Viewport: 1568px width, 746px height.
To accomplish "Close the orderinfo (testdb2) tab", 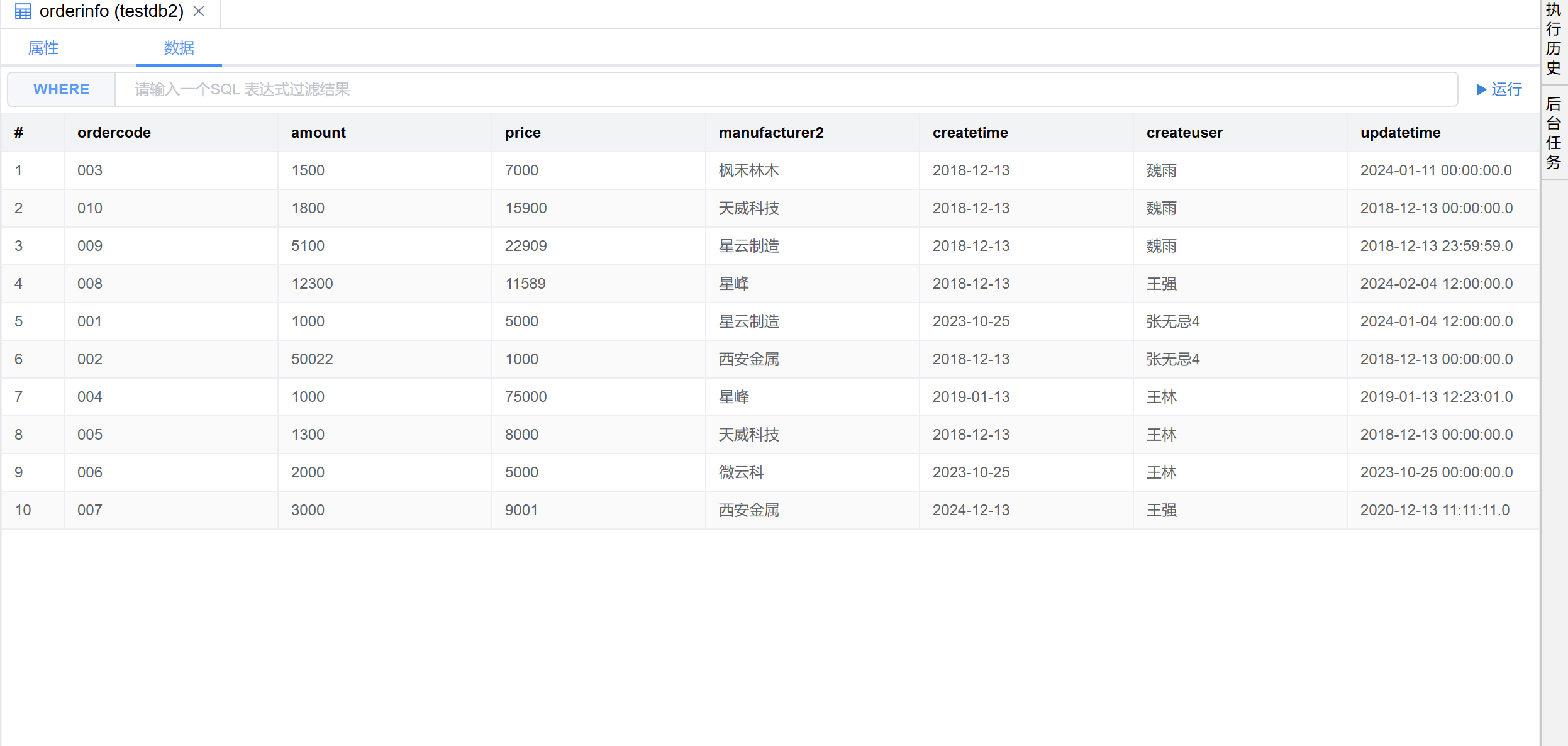I will coord(199,11).
